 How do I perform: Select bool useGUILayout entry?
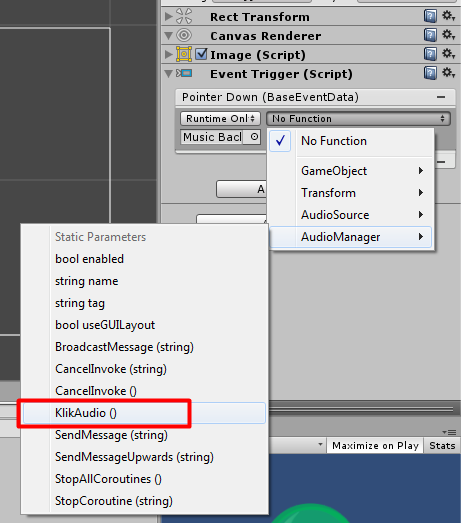point(144,325)
